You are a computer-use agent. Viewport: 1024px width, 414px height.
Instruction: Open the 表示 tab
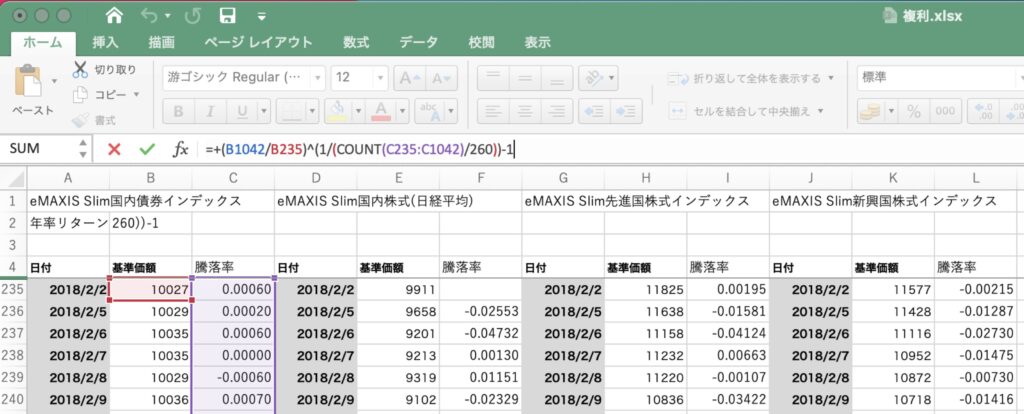click(x=537, y=42)
